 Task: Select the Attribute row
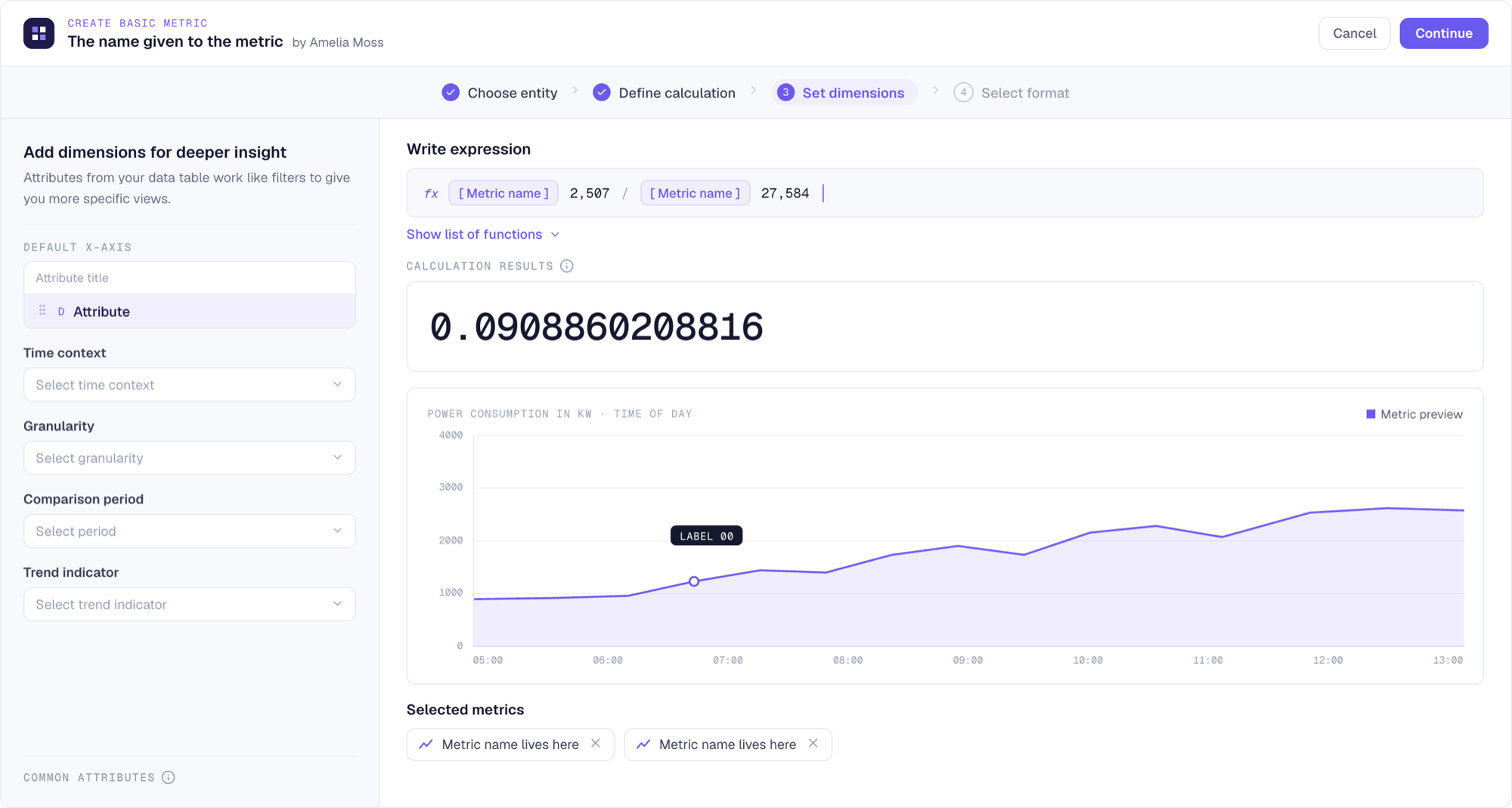pos(190,311)
